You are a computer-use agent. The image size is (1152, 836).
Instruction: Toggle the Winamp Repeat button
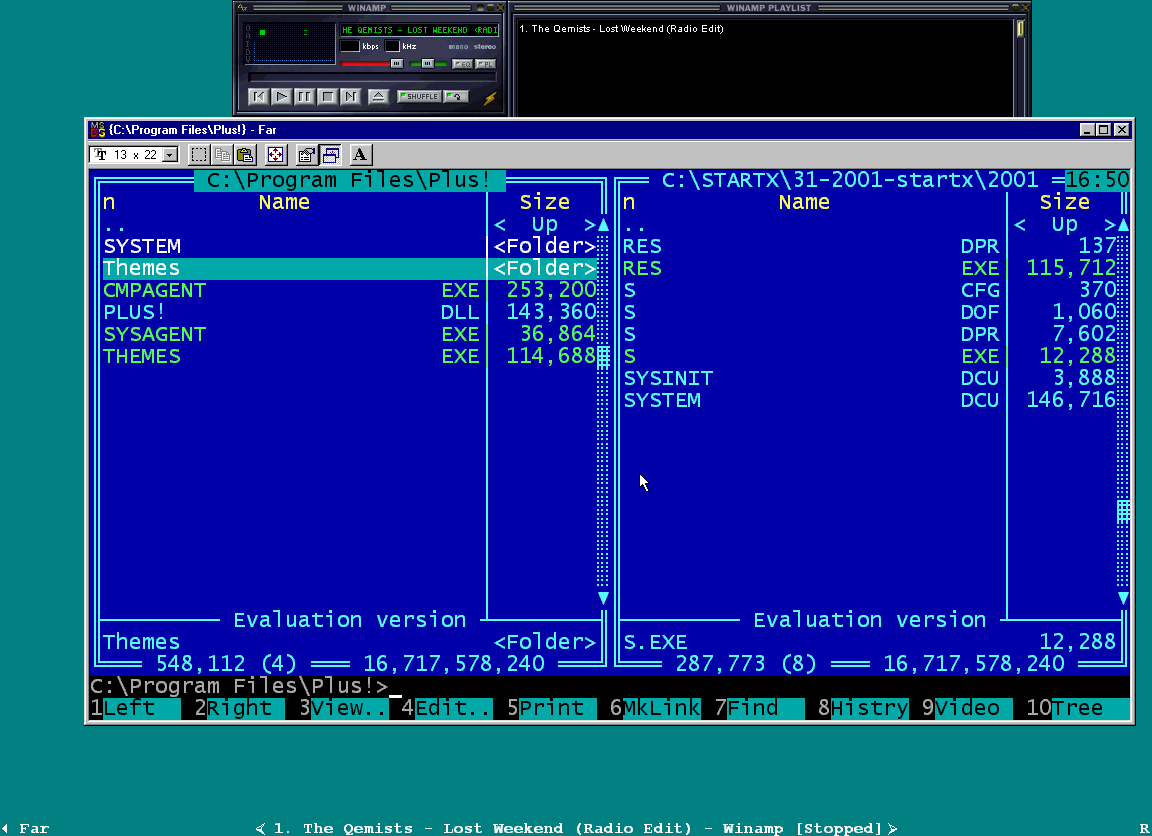[x=456, y=97]
